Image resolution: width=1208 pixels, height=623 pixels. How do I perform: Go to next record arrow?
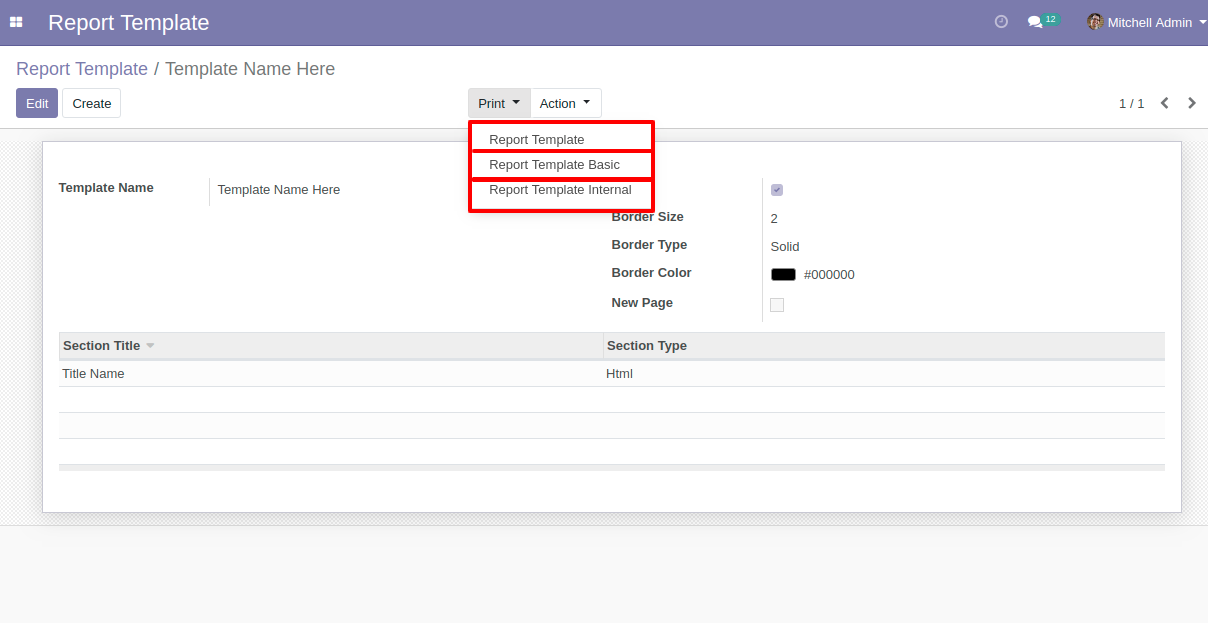click(x=1192, y=103)
